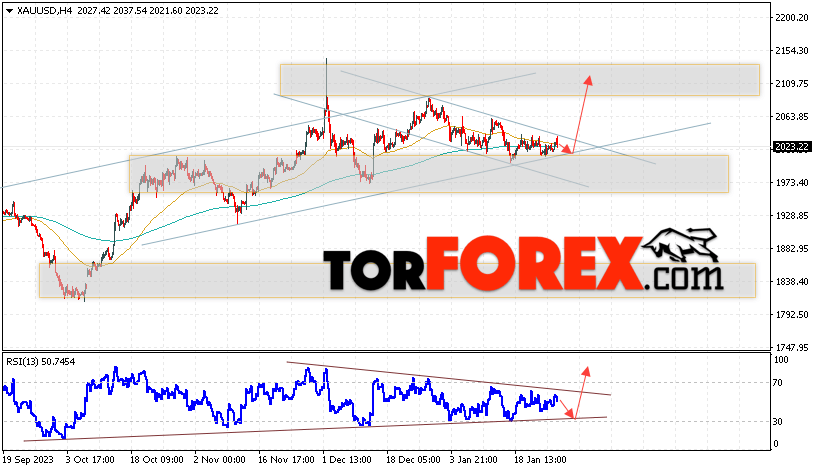Click the current price label 2023.22
The height and width of the screenshot is (471, 816).
point(792,147)
